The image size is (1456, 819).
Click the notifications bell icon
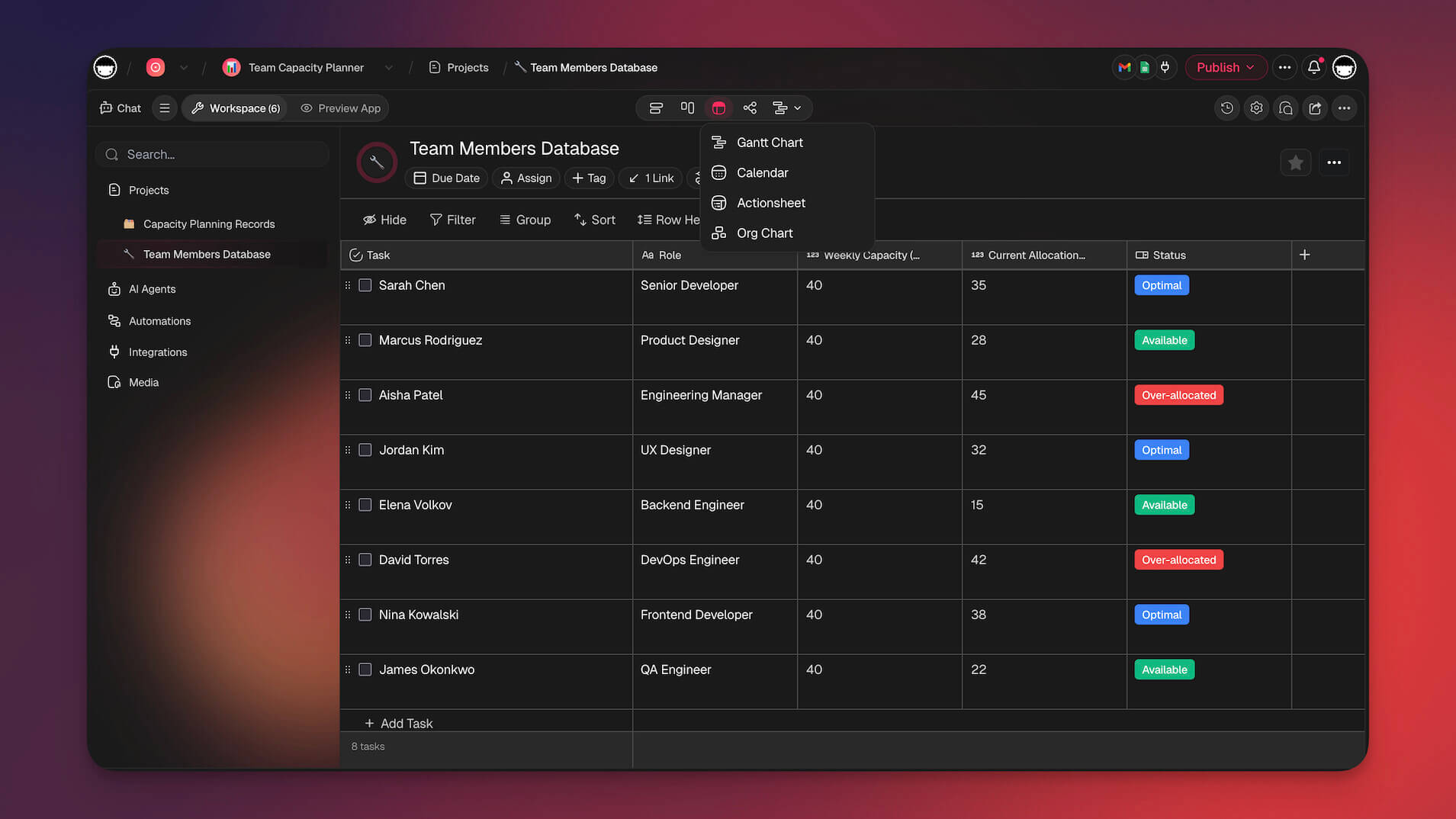[x=1313, y=67]
